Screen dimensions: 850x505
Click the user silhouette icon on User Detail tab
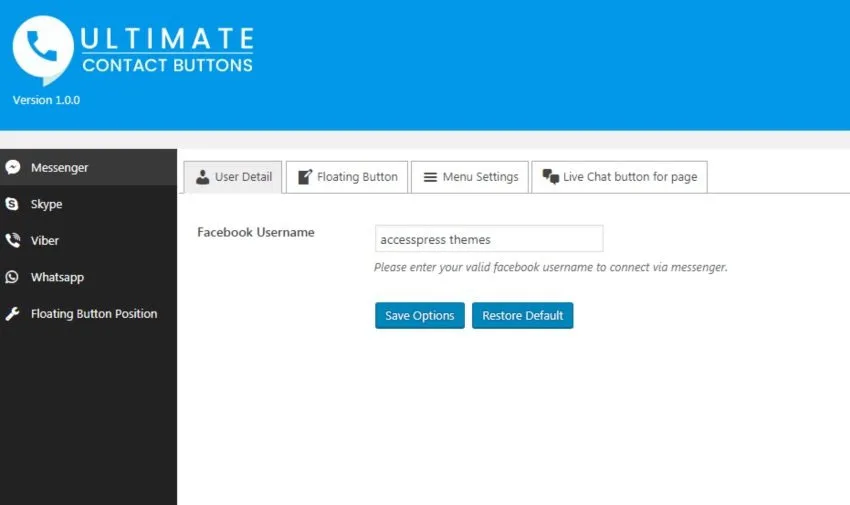[x=203, y=177]
